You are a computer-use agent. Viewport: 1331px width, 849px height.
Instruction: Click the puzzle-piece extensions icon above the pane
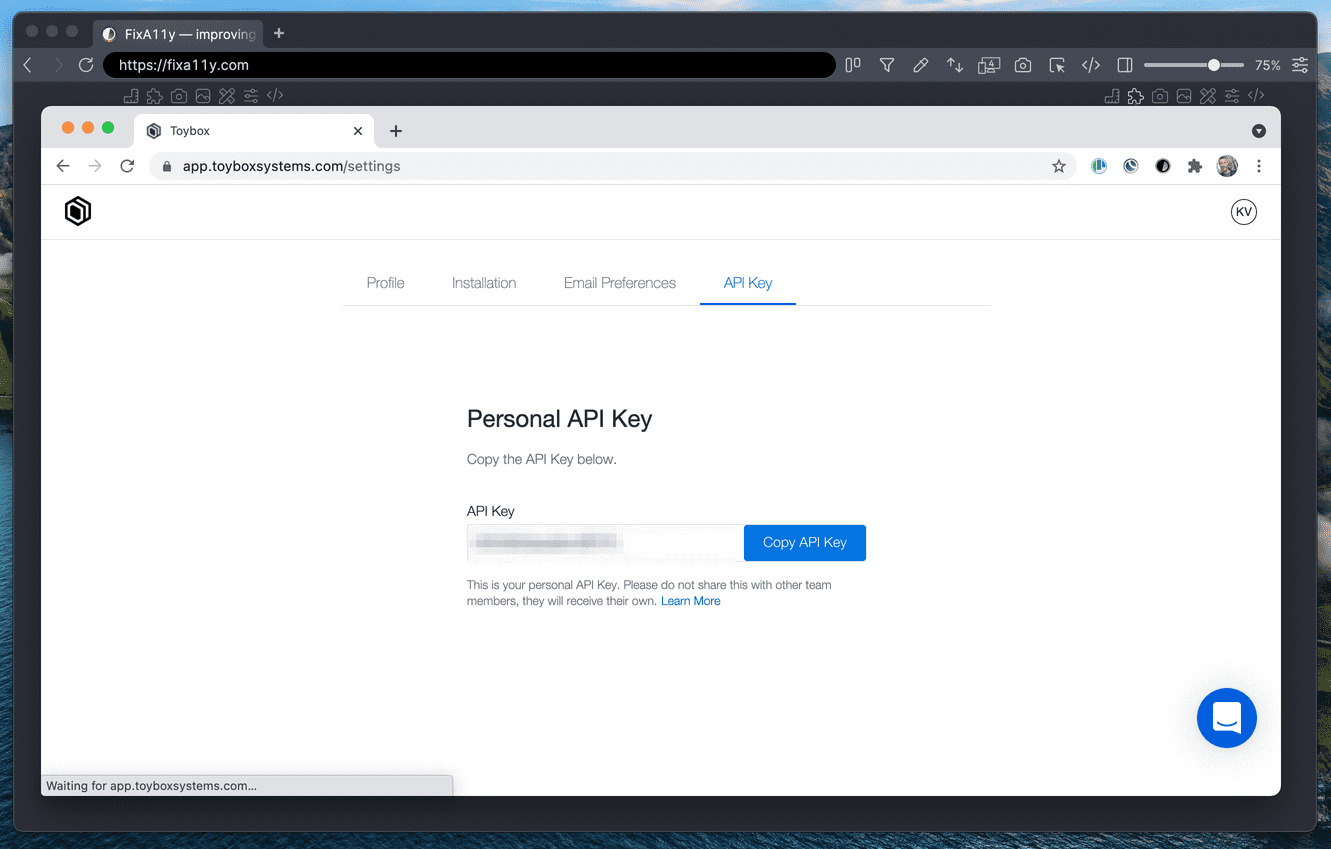click(154, 95)
